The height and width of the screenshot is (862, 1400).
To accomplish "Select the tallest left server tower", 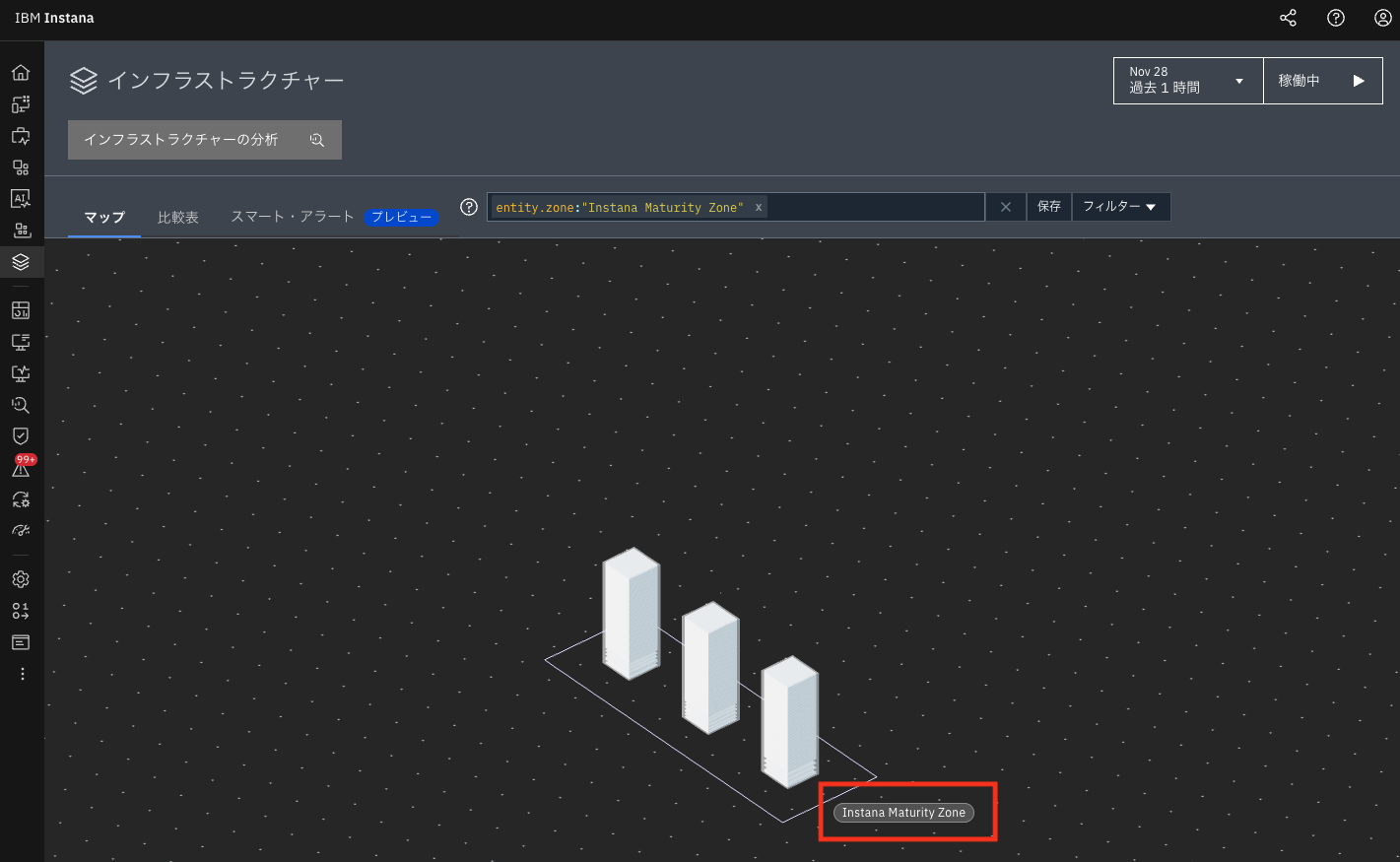I will 632,614.
